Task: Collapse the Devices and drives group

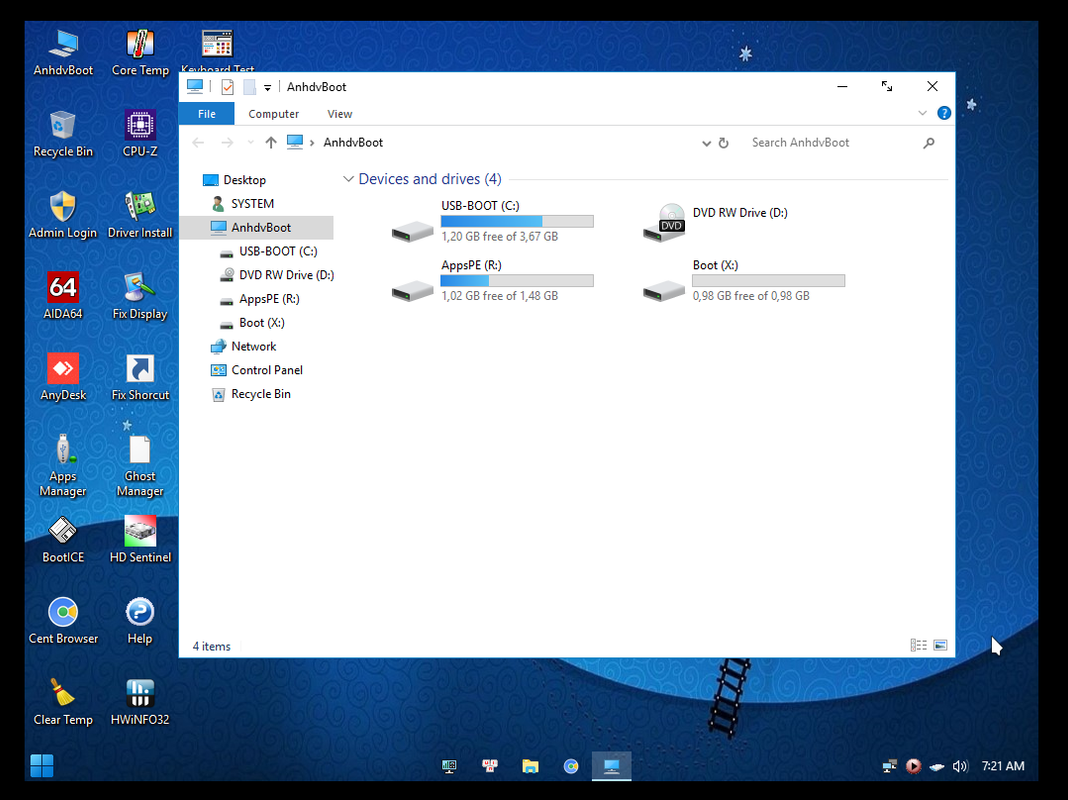Action: tap(348, 179)
